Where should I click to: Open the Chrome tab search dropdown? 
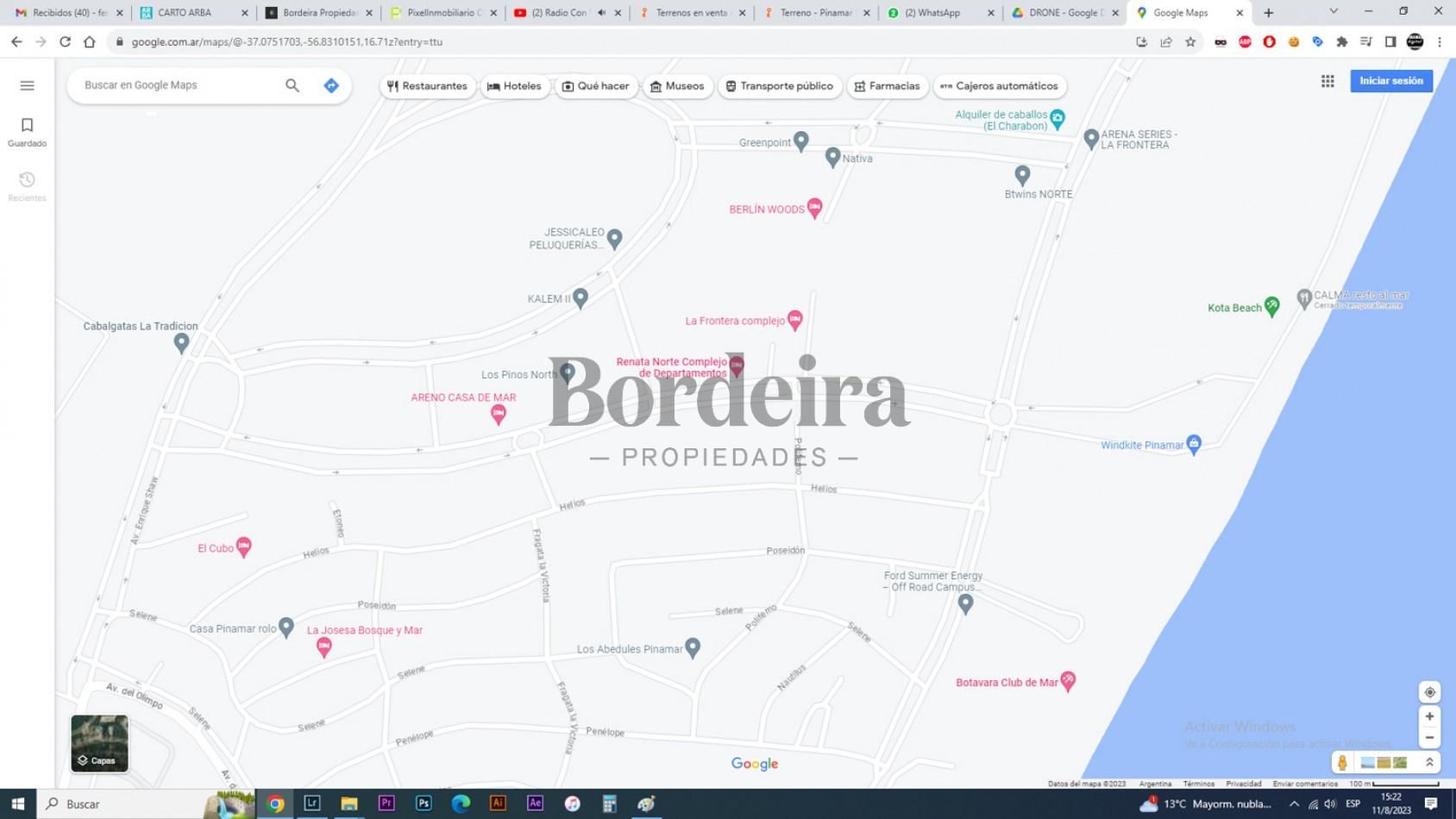(x=1334, y=12)
